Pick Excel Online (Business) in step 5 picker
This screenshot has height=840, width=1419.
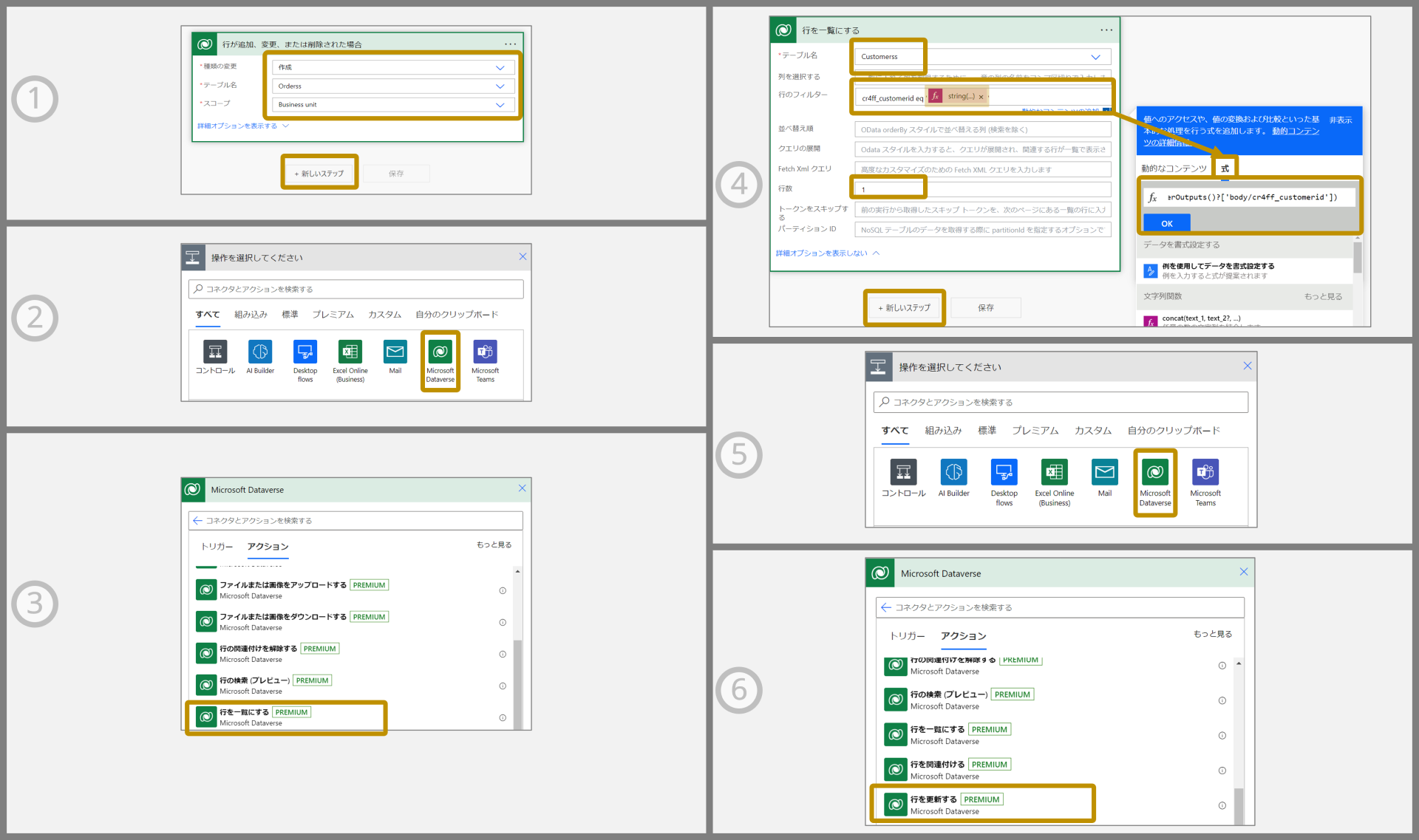(x=1055, y=472)
